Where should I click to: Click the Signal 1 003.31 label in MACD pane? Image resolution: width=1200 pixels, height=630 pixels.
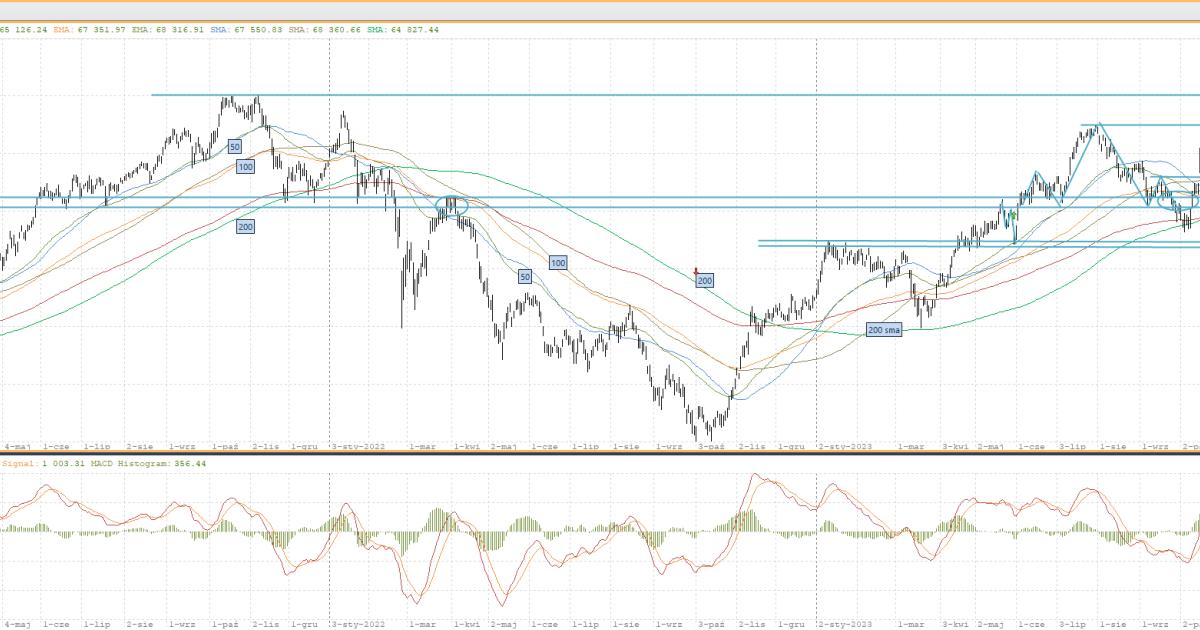[x=32, y=464]
